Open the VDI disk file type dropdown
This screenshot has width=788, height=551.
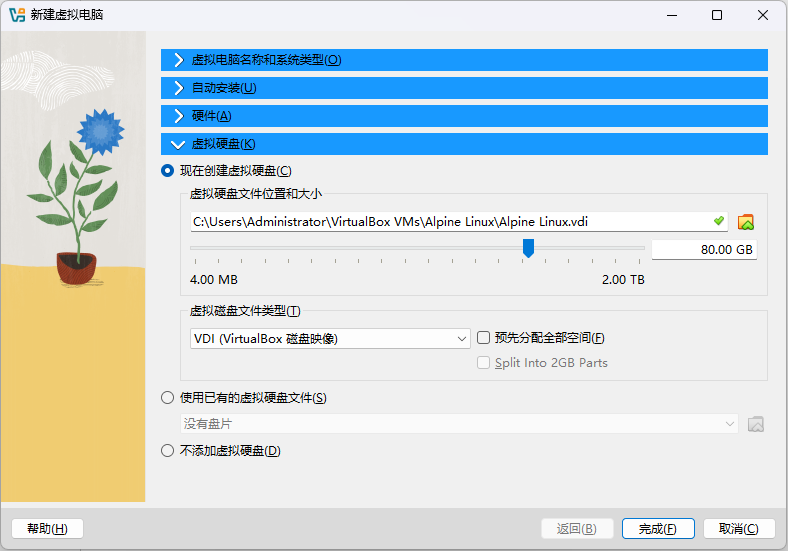click(330, 338)
